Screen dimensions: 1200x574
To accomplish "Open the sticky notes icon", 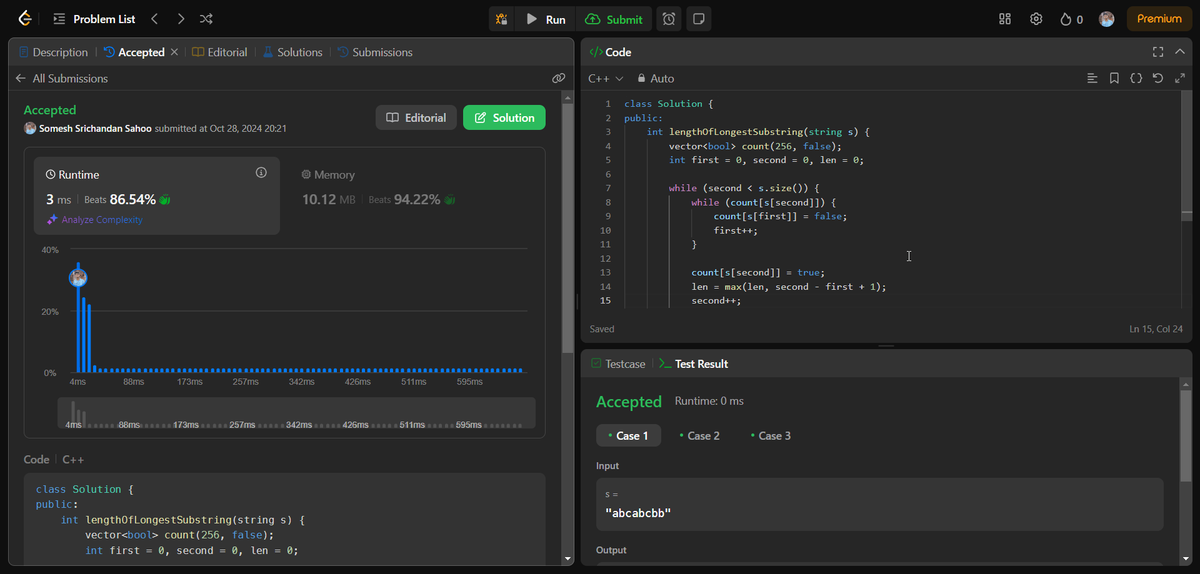I will click(x=699, y=19).
